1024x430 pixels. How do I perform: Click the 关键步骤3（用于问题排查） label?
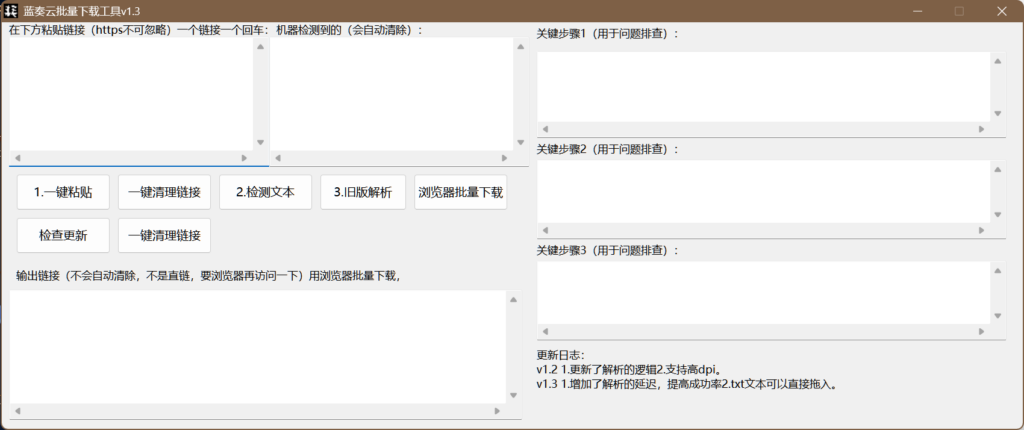[608, 250]
